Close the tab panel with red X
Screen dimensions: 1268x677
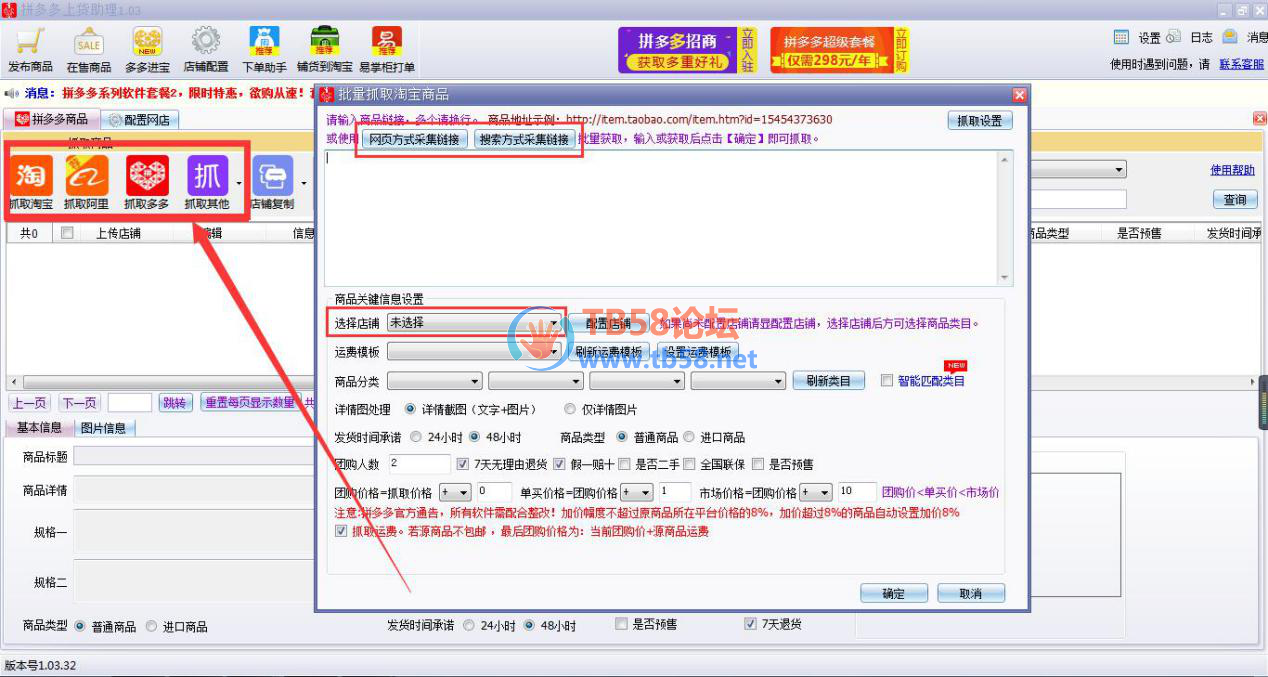(x=1259, y=119)
